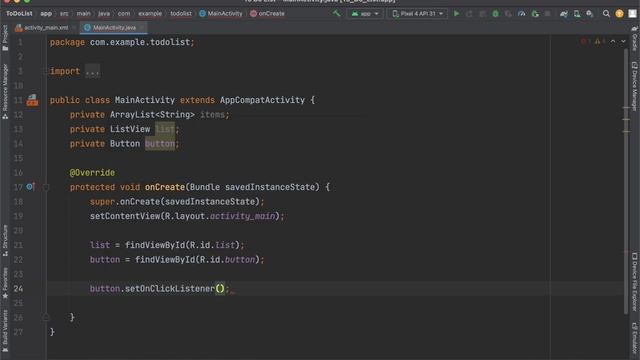Click the Apply Code Changes icon

482,13
